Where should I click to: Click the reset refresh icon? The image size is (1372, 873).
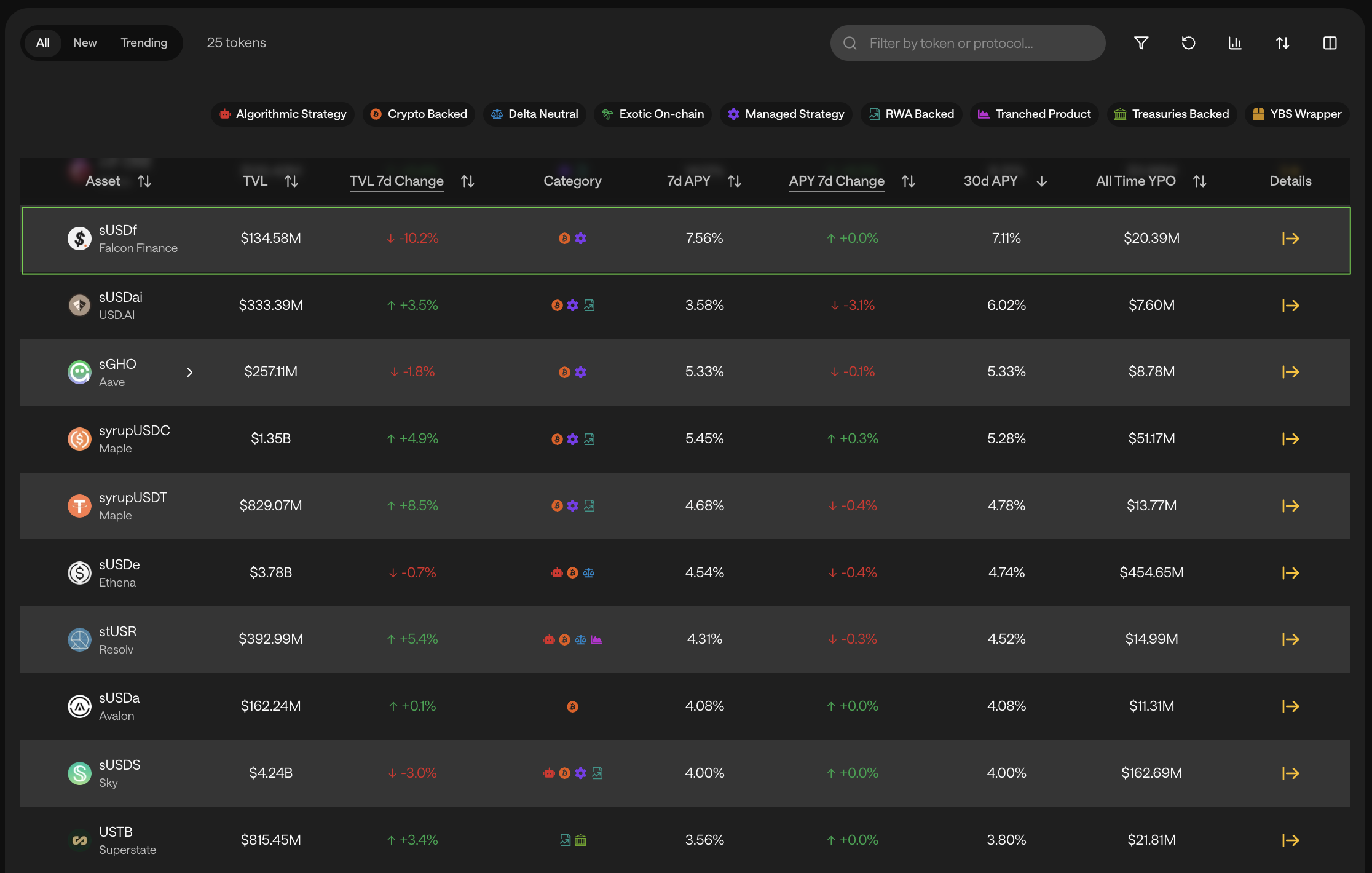click(1188, 43)
